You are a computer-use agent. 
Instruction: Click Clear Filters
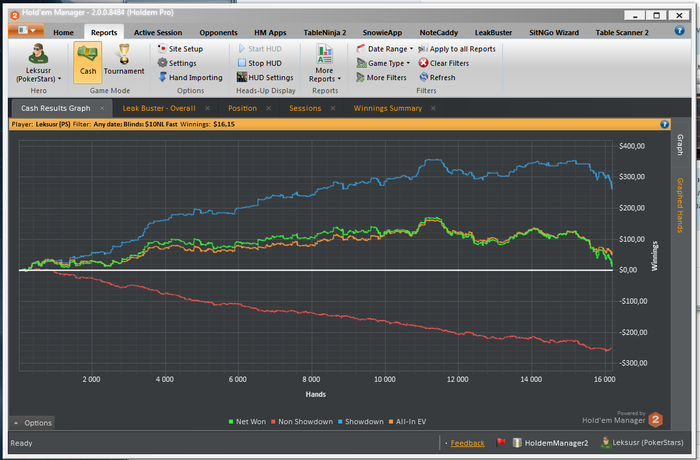(x=444, y=63)
